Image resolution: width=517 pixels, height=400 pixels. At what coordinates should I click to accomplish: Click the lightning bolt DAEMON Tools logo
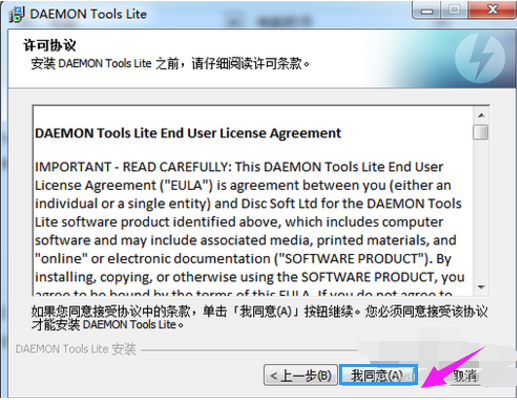tap(480, 58)
